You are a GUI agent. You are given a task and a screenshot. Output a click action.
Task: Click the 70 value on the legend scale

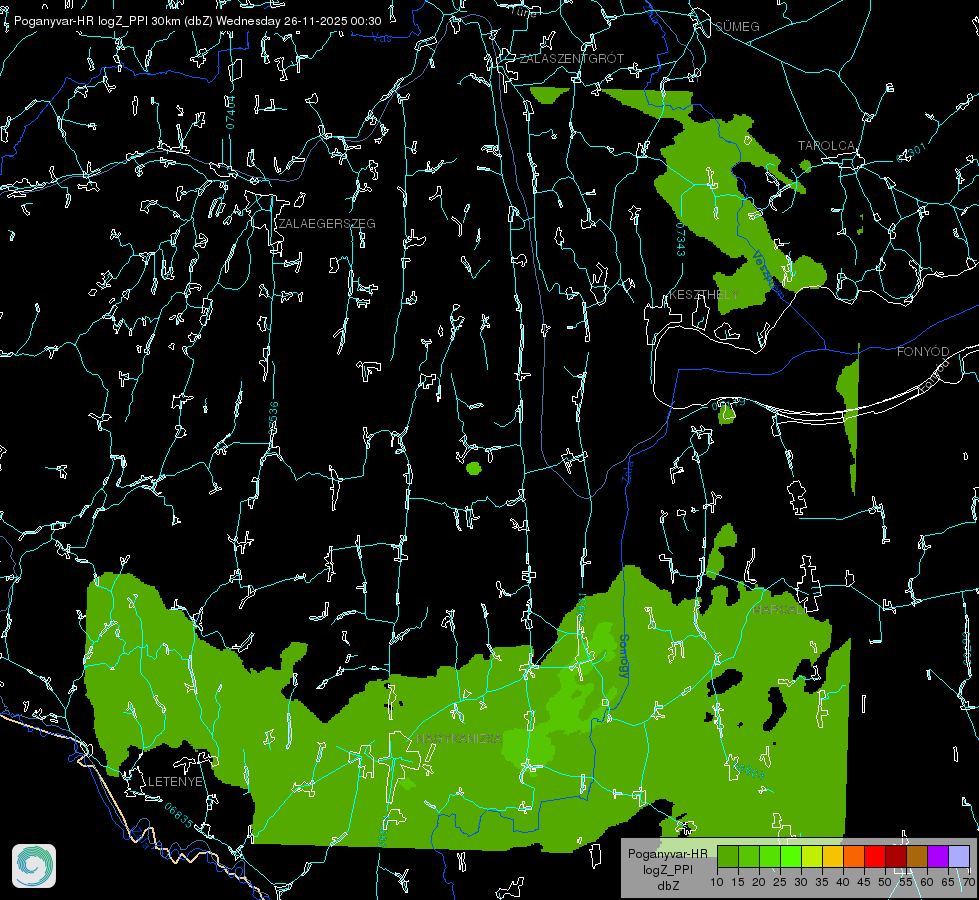[968, 882]
